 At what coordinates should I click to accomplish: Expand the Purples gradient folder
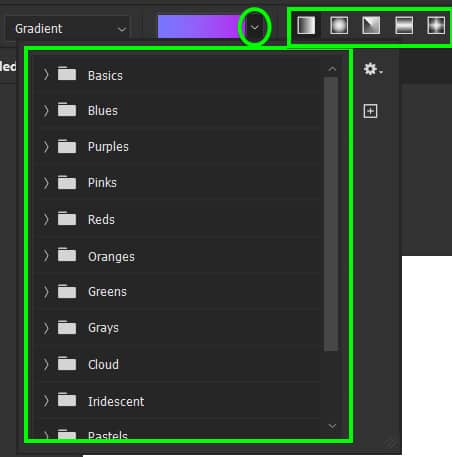(x=46, y=147)
